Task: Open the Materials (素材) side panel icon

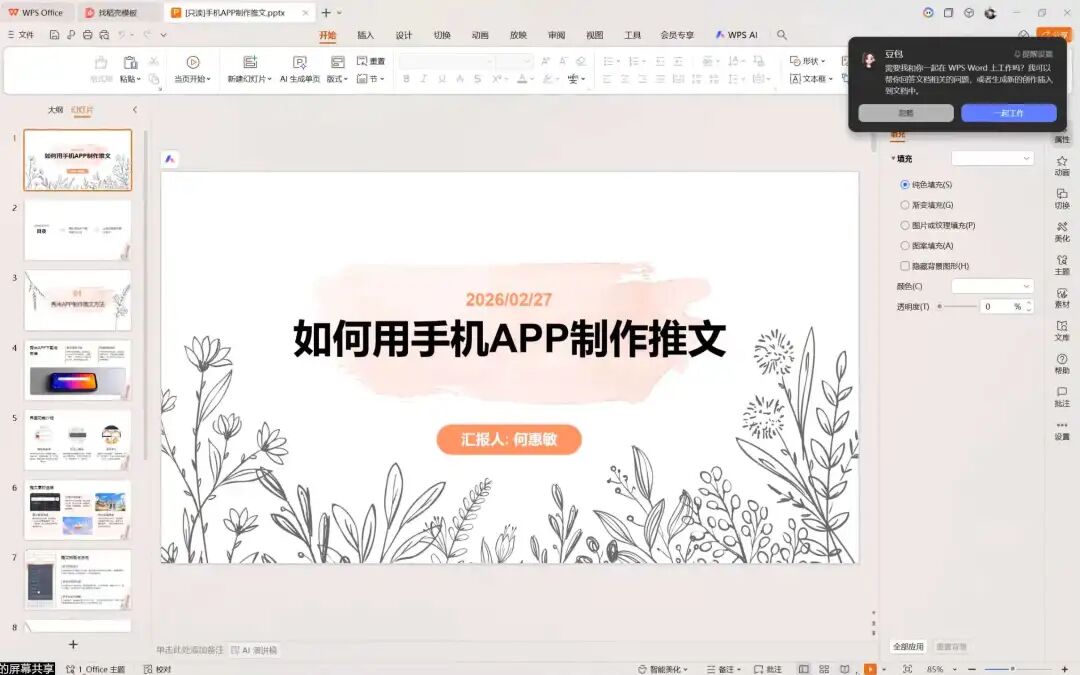Action: click(1062, 298)
